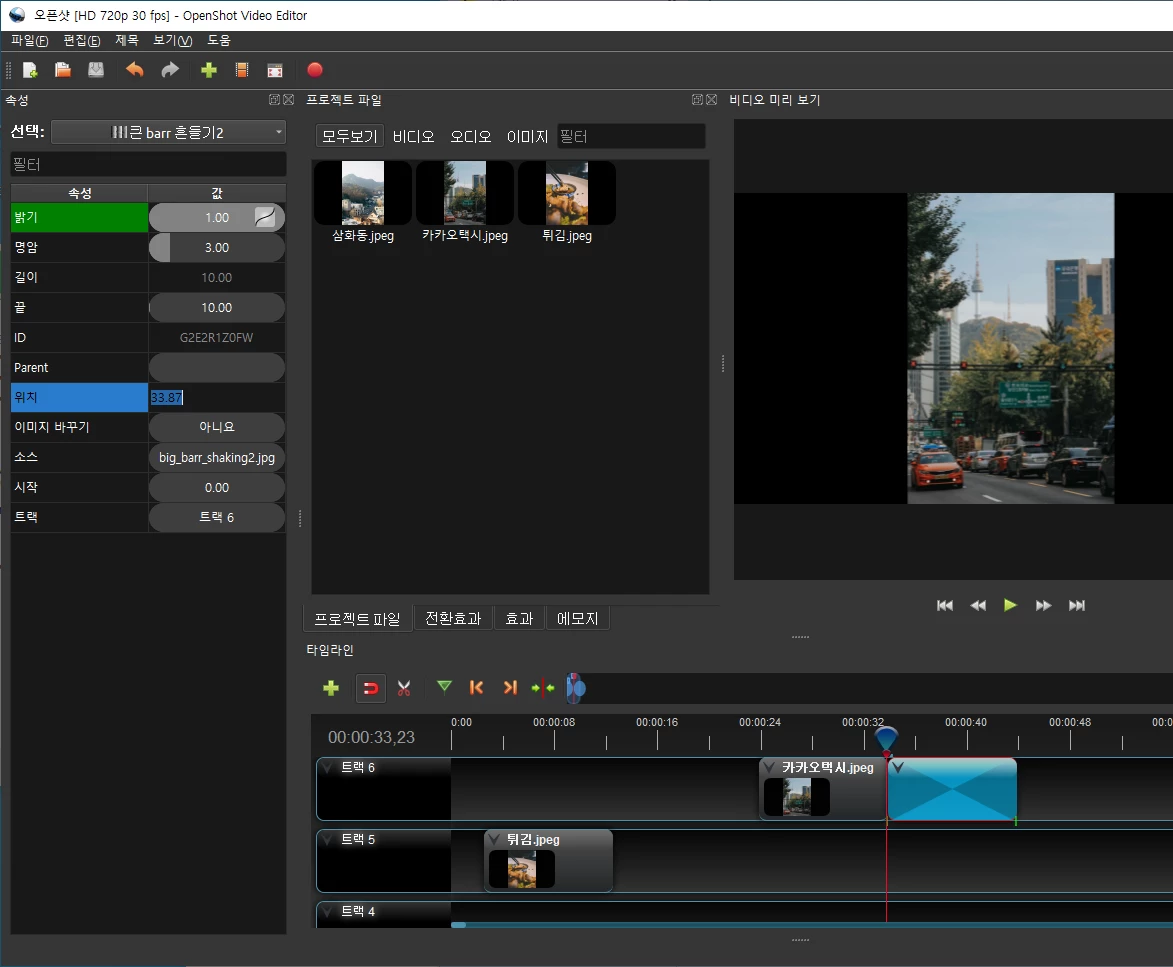Collapse the 트랙 5 header arrow

(324, 839)
